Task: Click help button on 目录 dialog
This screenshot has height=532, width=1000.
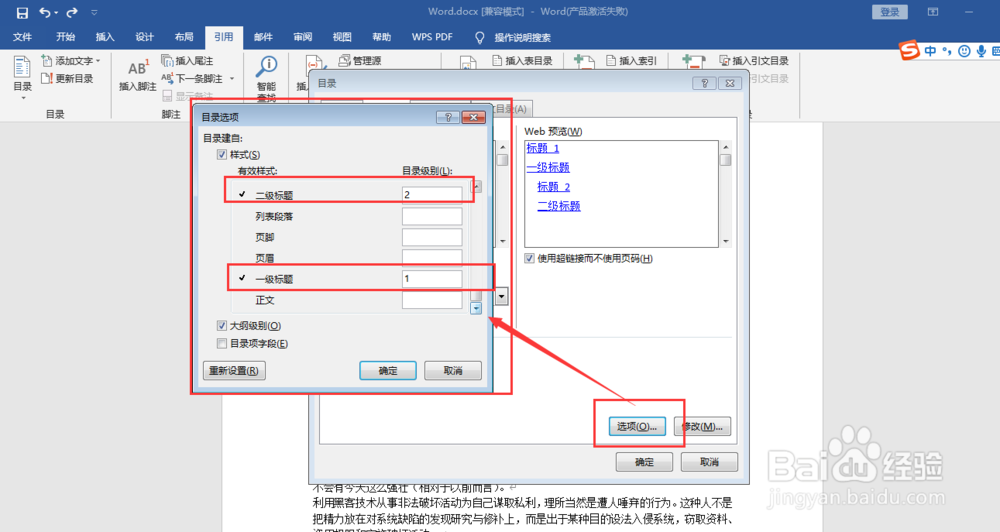Action: tap(704, 83)
